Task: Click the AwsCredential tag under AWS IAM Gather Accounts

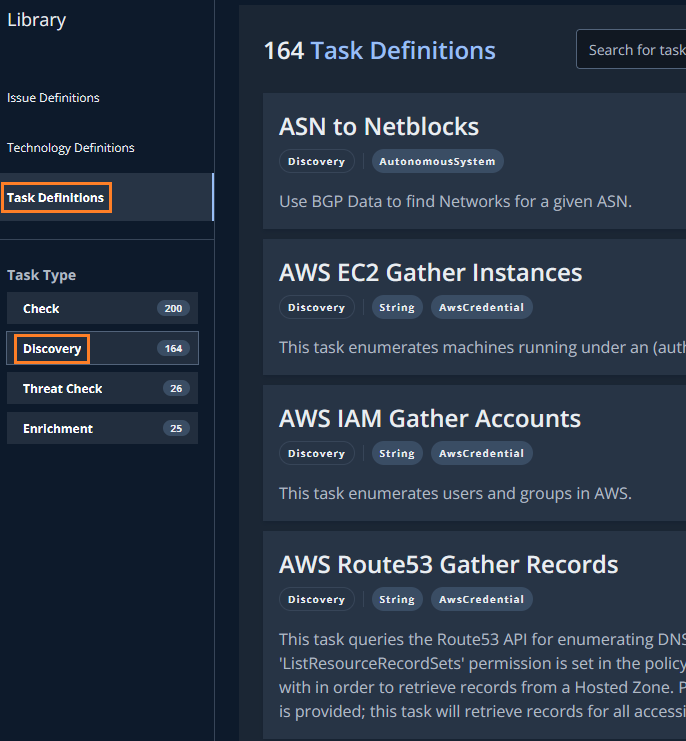Action: pyautogui.click(x=482, y=453)
